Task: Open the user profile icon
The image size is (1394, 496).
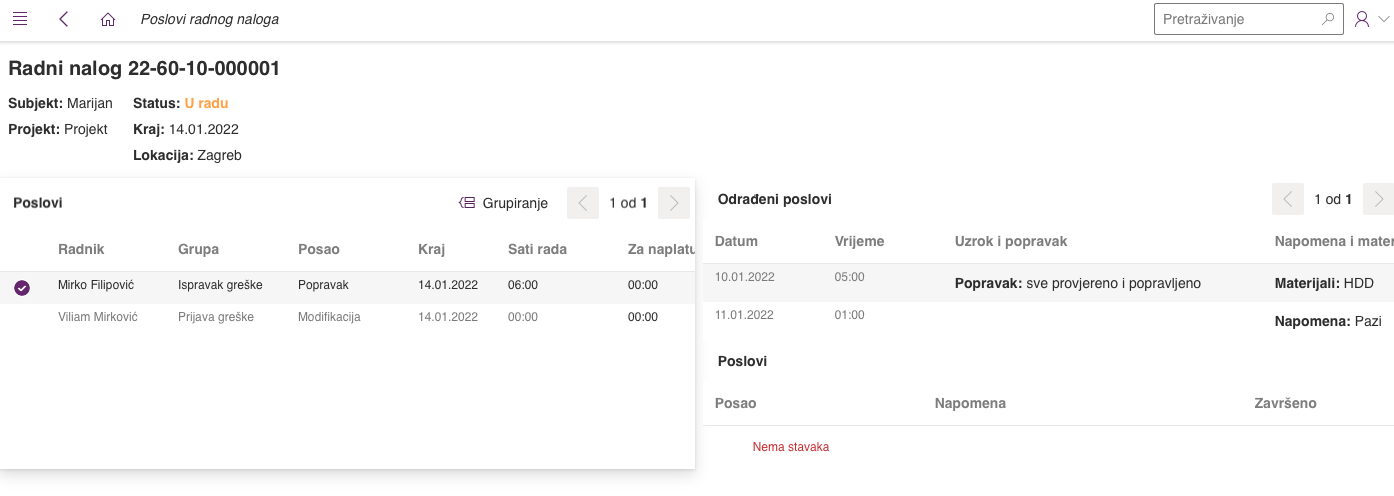Action: 1362,19
